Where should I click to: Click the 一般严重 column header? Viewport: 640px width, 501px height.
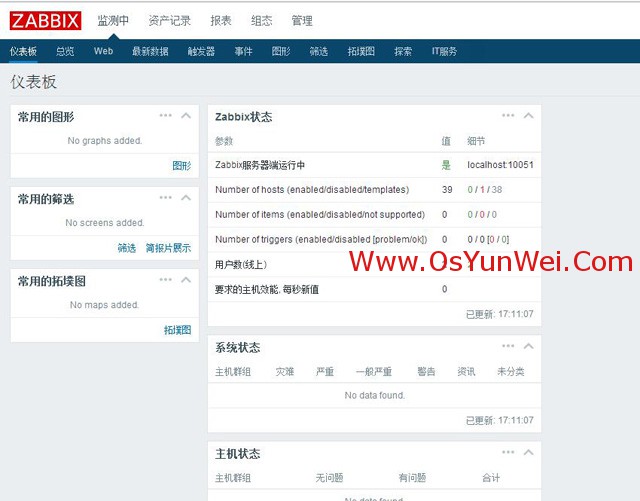coord(374,372)
